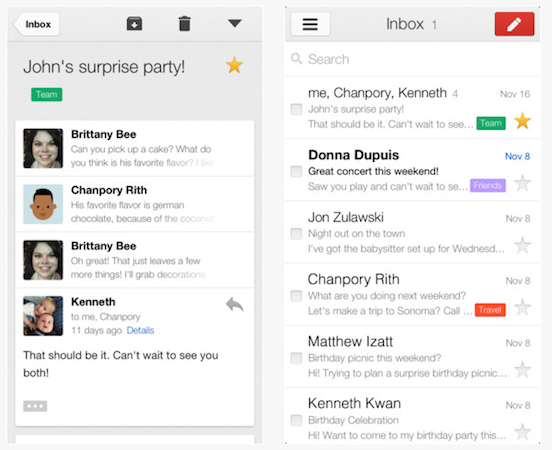
Task: Tap the magnifying glass search icon
Action: pos(296,59)
